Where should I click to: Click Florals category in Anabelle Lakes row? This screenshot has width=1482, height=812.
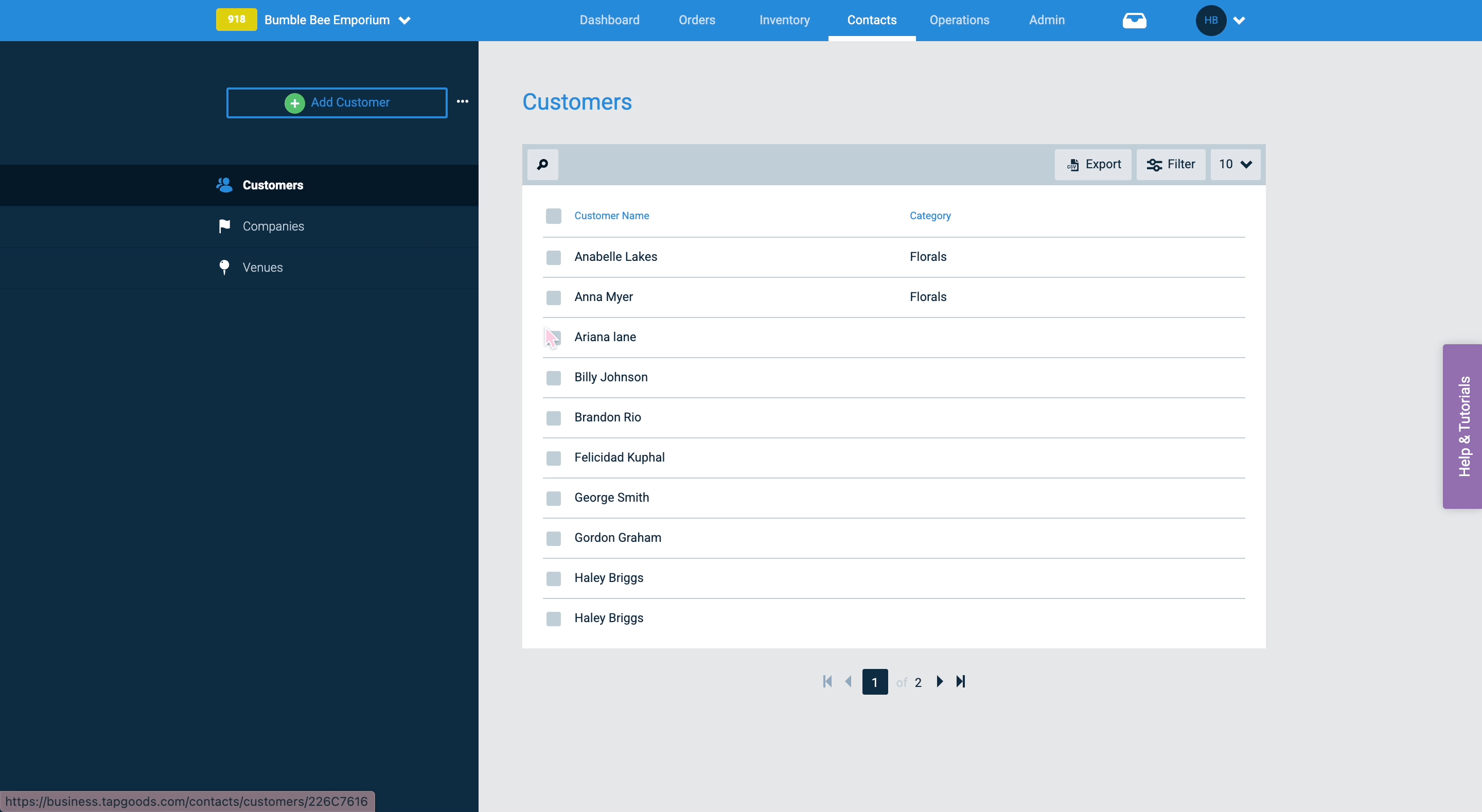927,257
